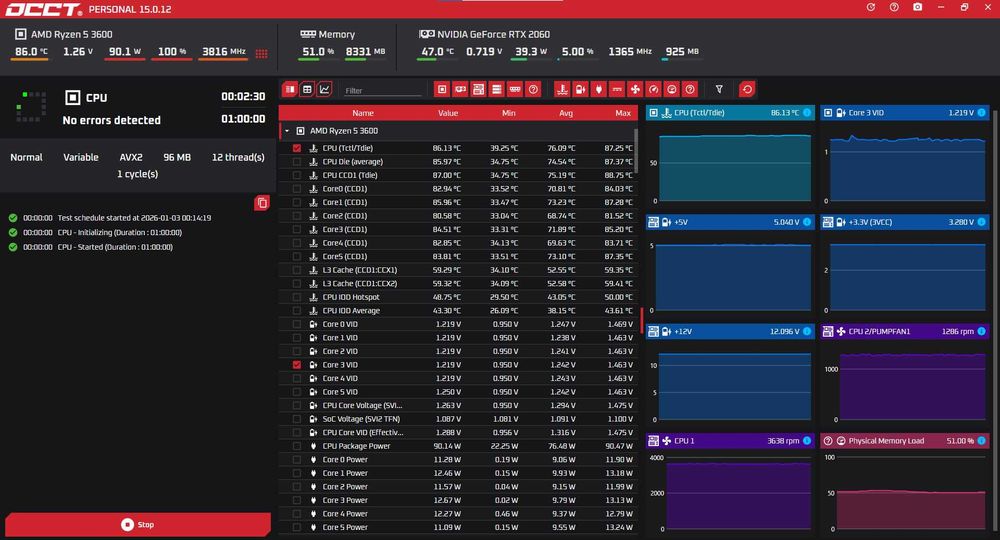Check the Core0 (CCD1) checkbox

[x=297, y=189]
